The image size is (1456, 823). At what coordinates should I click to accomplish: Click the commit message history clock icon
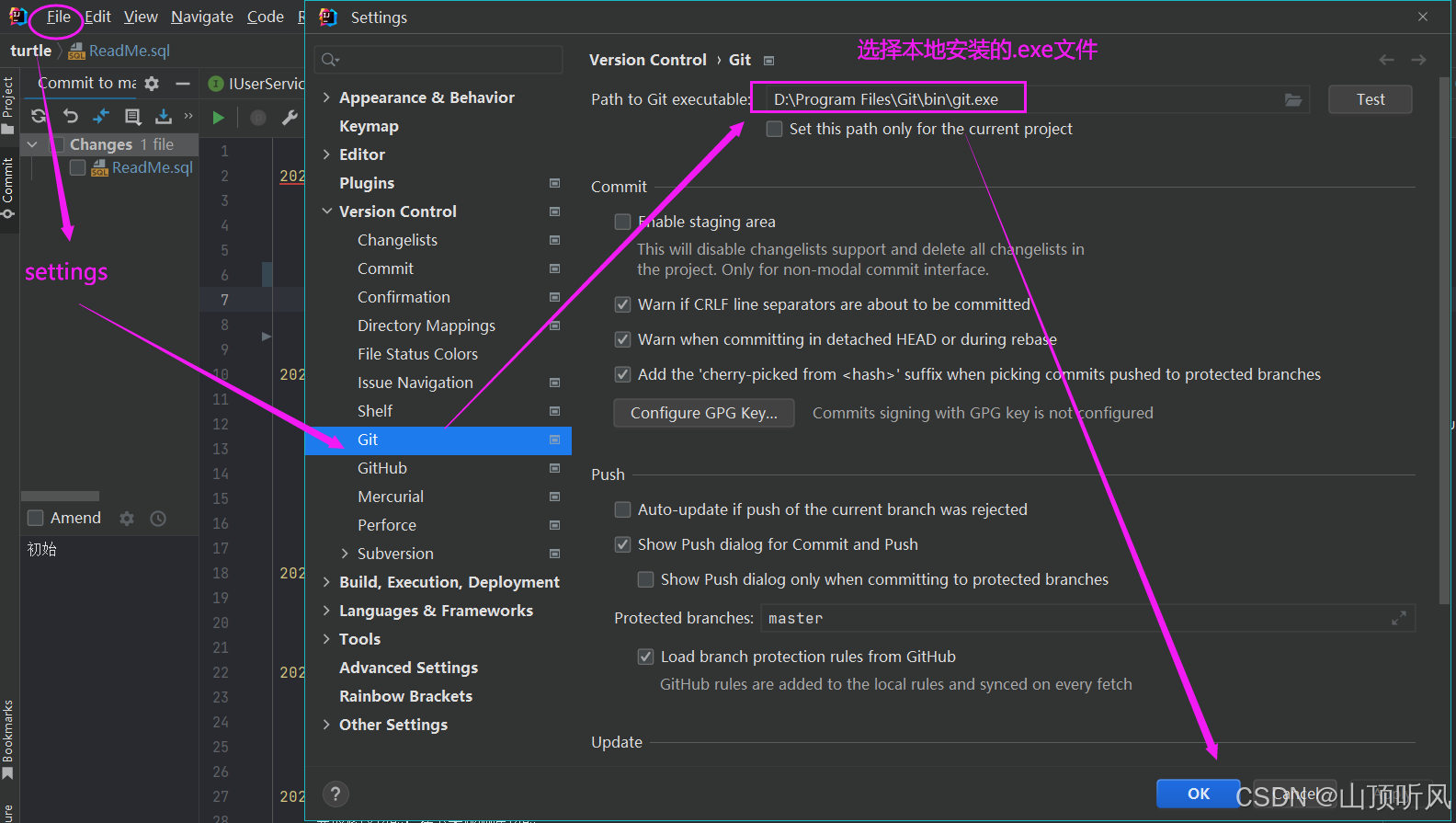(x=158, y=519)
